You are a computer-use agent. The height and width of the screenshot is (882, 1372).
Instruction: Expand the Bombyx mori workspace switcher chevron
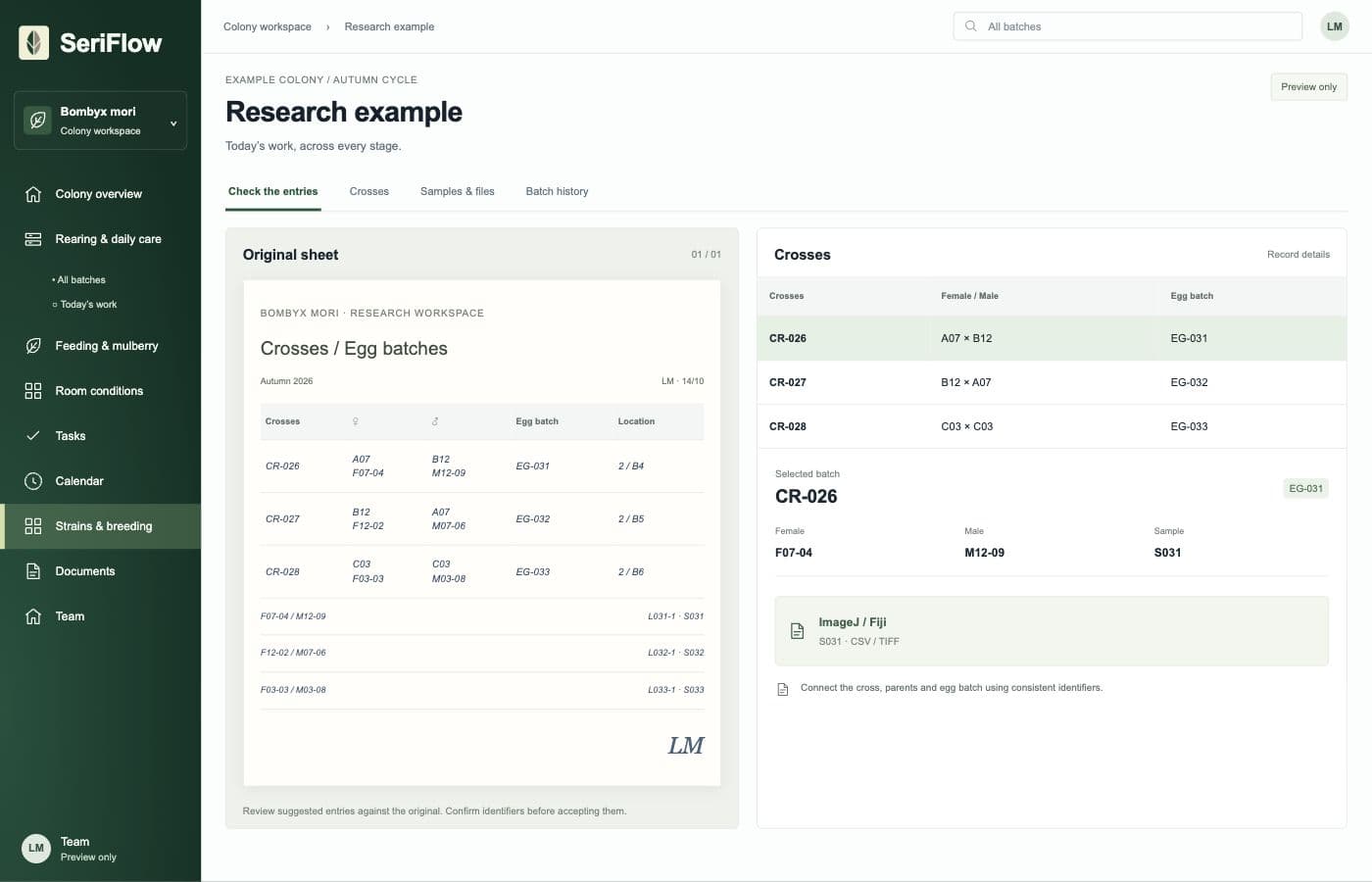coord(173,123)
